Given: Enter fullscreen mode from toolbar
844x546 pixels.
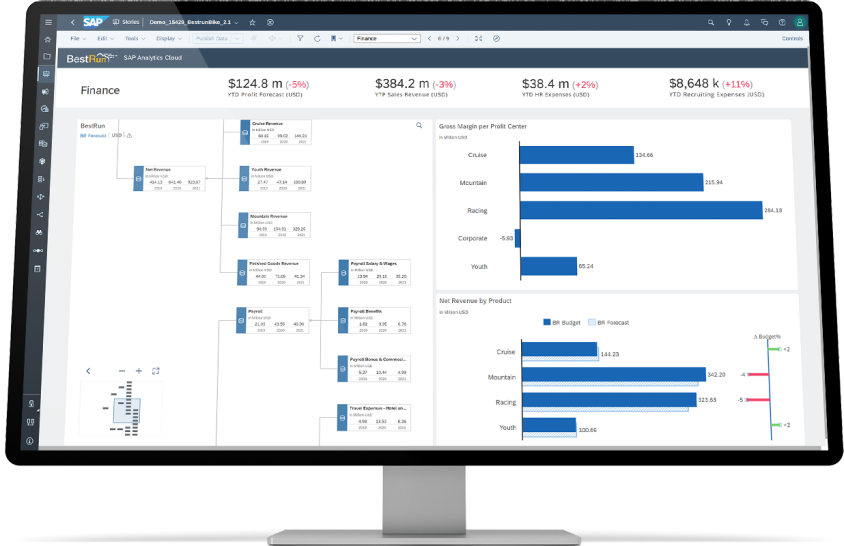Looking at the screenshot, I should point(479,38).
